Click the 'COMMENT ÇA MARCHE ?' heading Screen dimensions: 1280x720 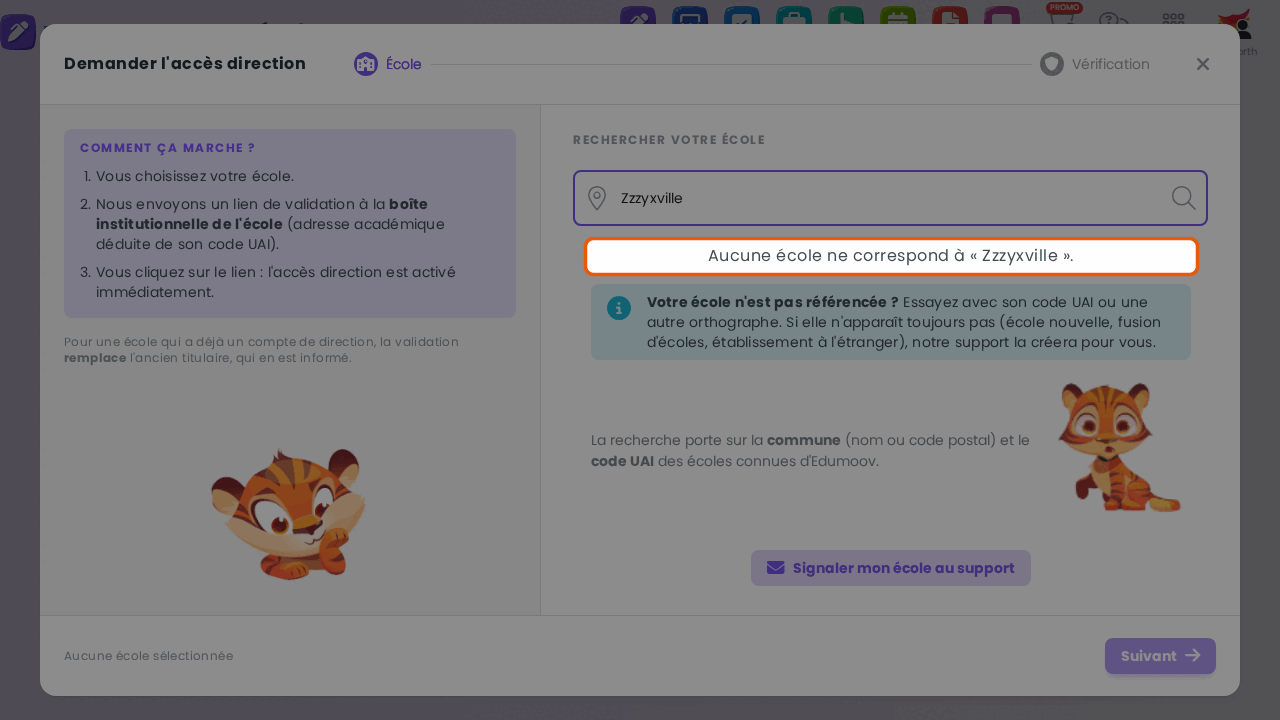[x=168, y=148]
